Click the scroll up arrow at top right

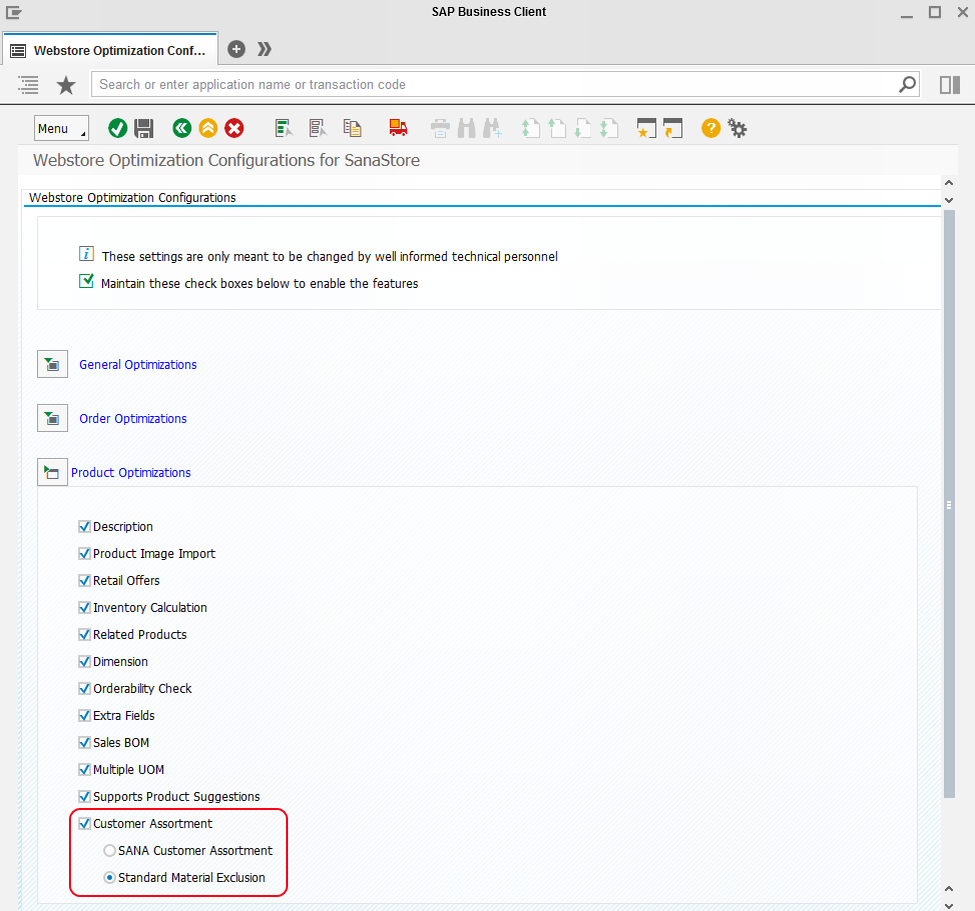pyautogui.click(x=949, y=183)
